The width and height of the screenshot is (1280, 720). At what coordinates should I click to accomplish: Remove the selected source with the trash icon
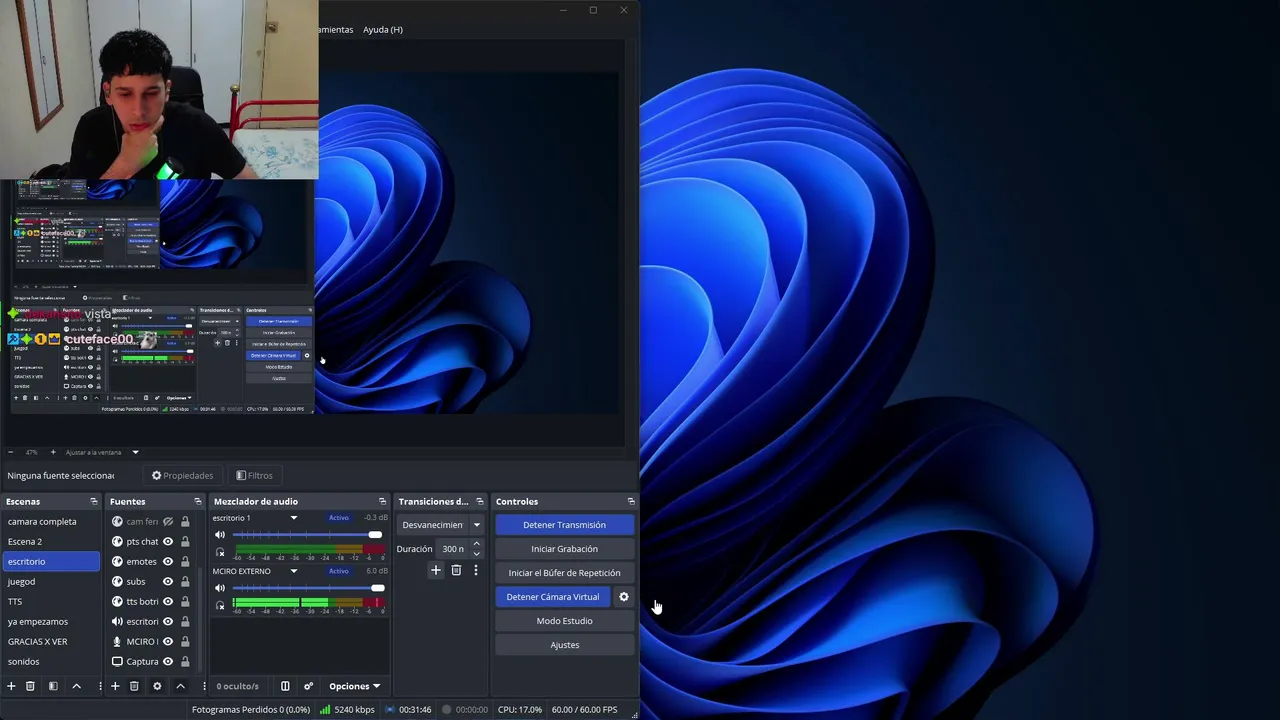(x=134, y=686)
